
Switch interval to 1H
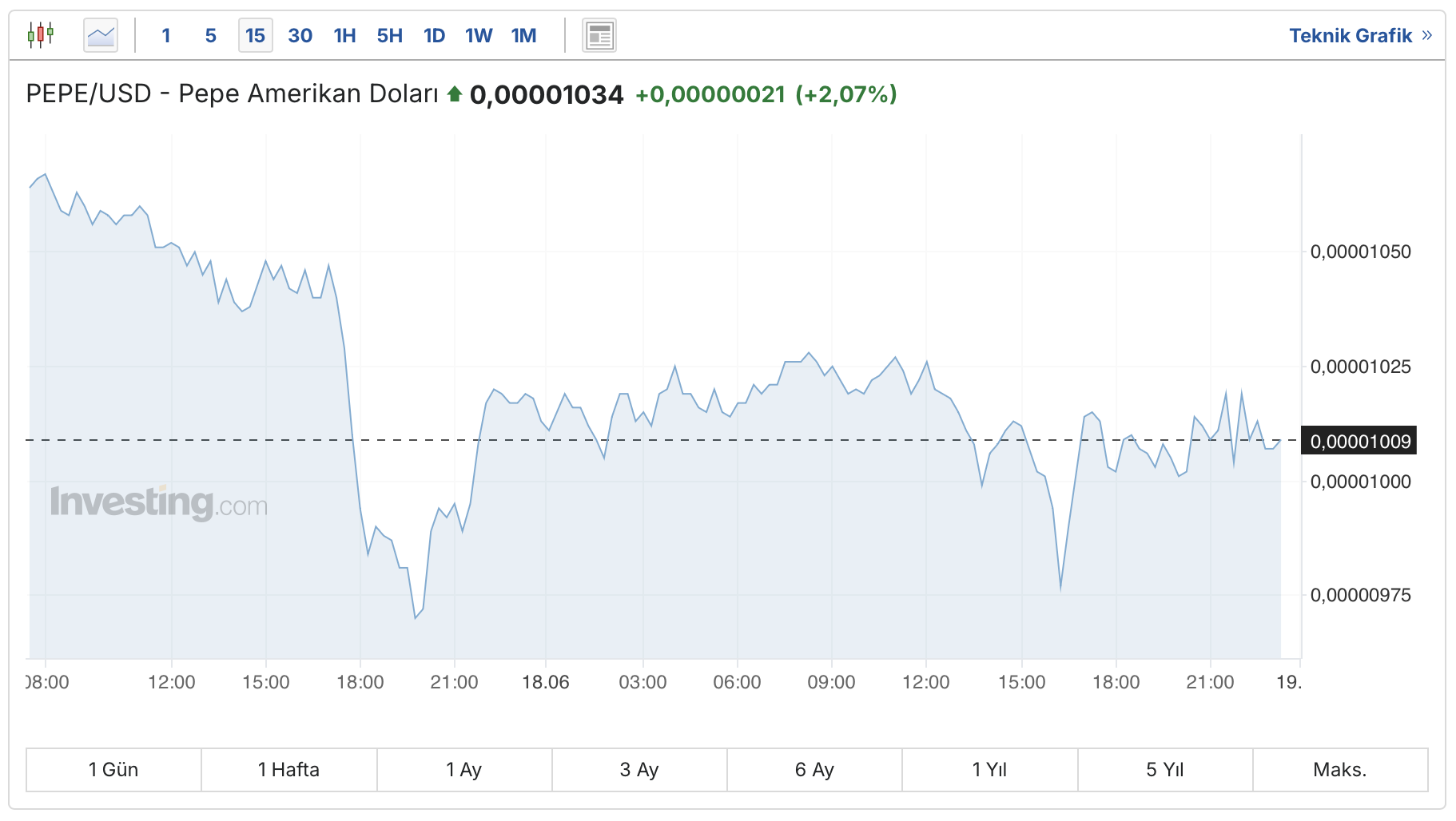[x=345, y=35]
